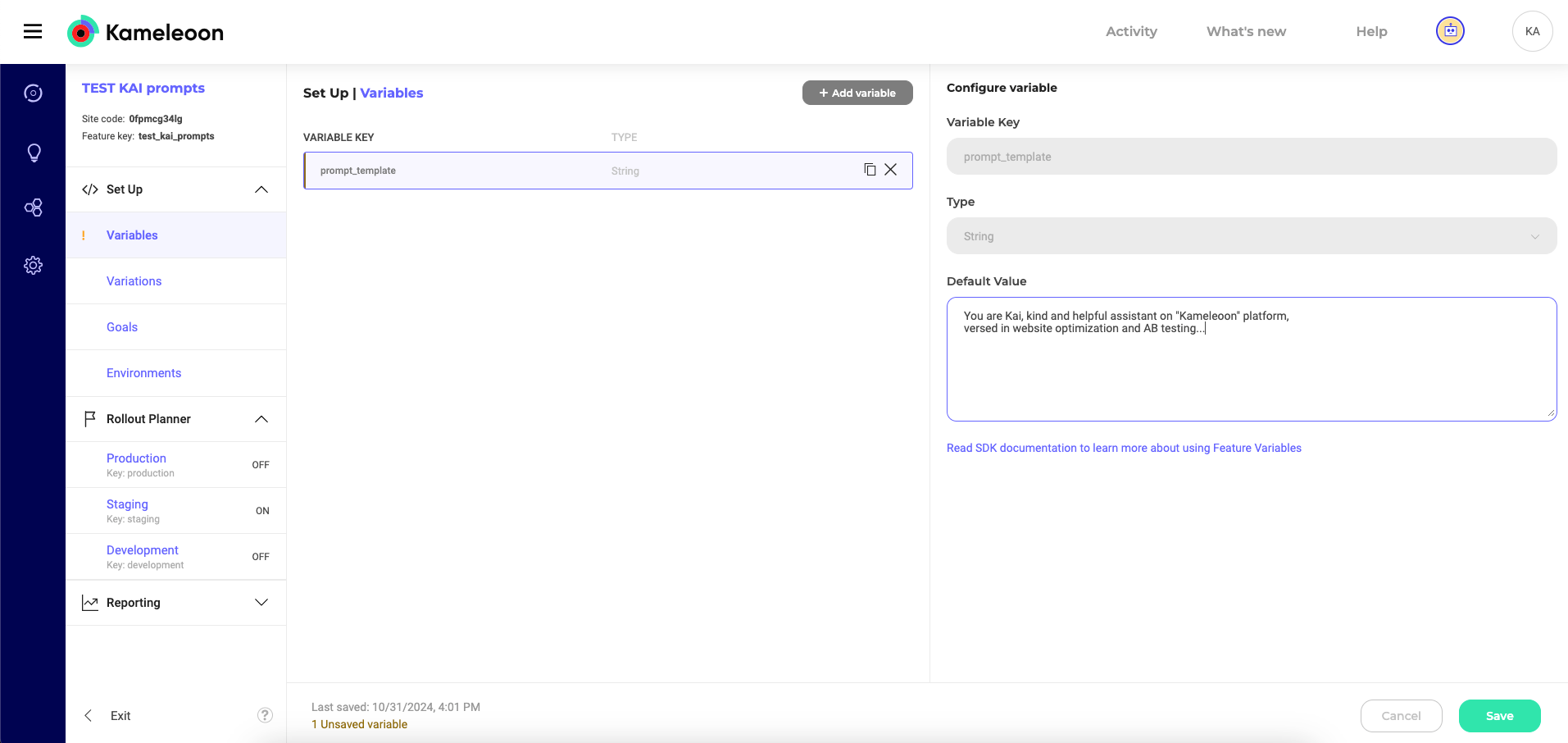Open the lightbulb ideas icon in sidebar
1568x743 pixels.
pyautogui.click(x=34, y=153)
